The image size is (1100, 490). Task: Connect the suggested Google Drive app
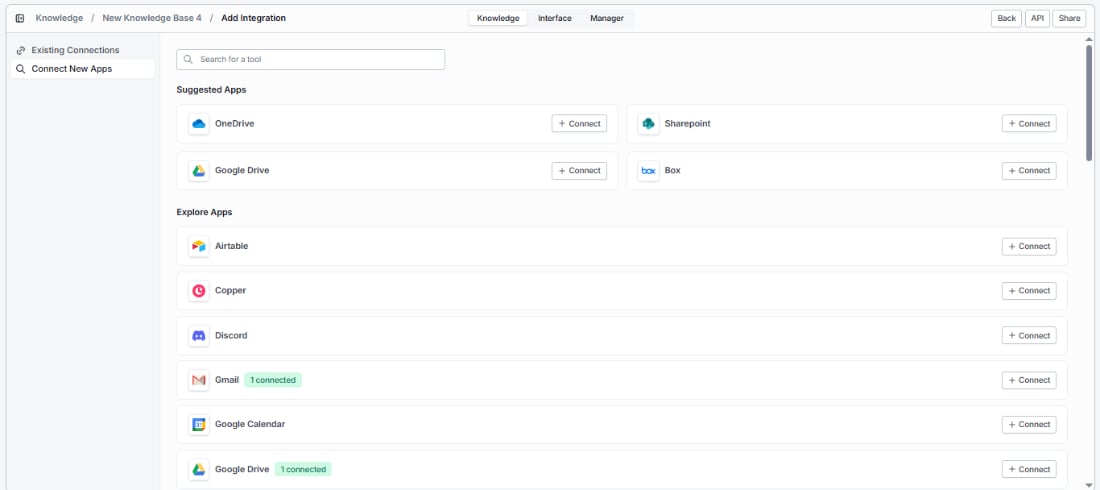coord(579,171)
